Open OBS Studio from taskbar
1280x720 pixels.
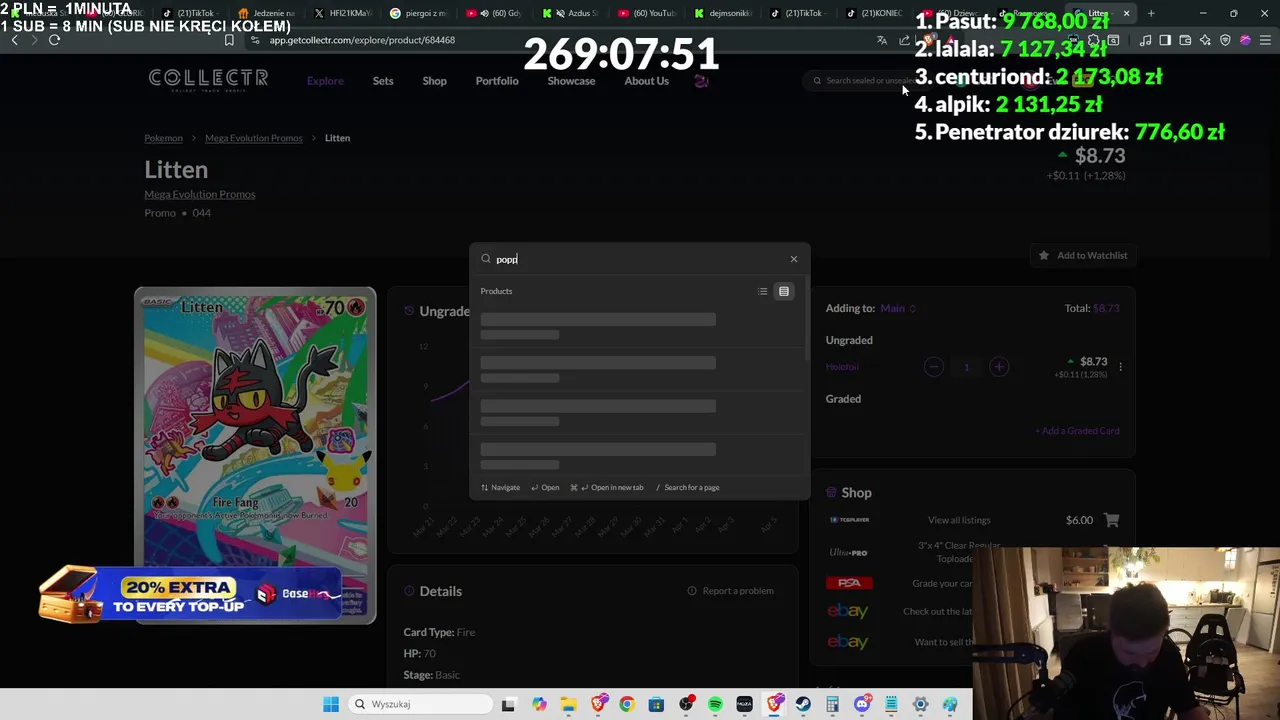(686, 704)
